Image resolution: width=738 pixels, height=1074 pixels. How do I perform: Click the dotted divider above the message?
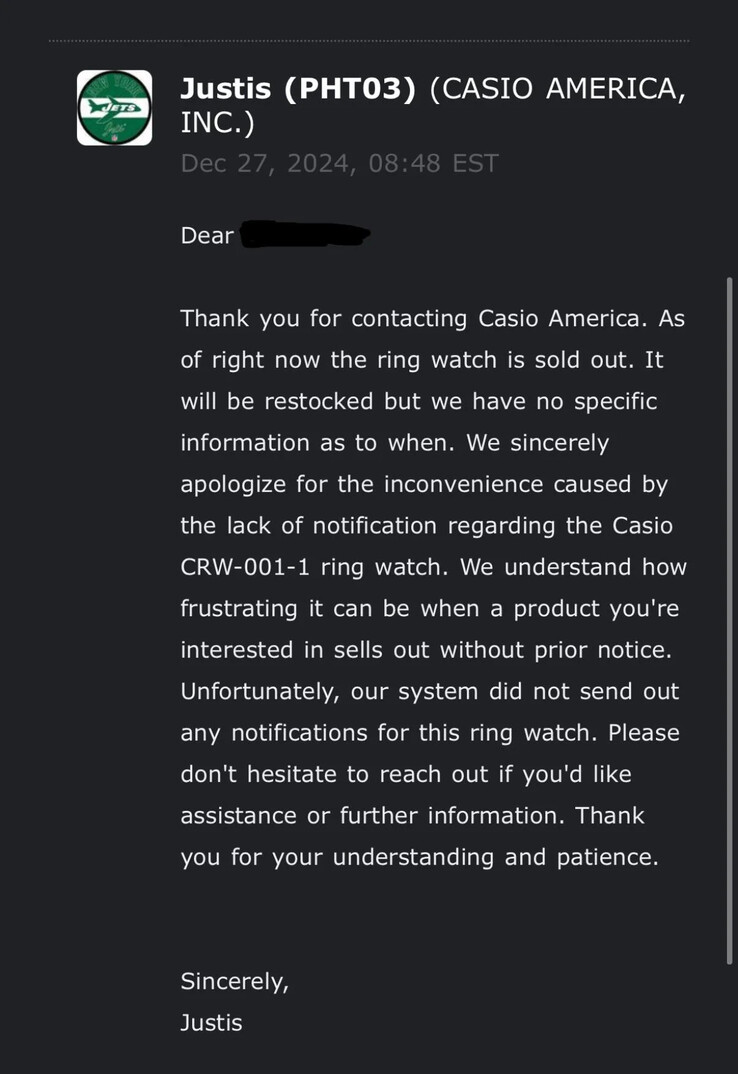(369, 40)
